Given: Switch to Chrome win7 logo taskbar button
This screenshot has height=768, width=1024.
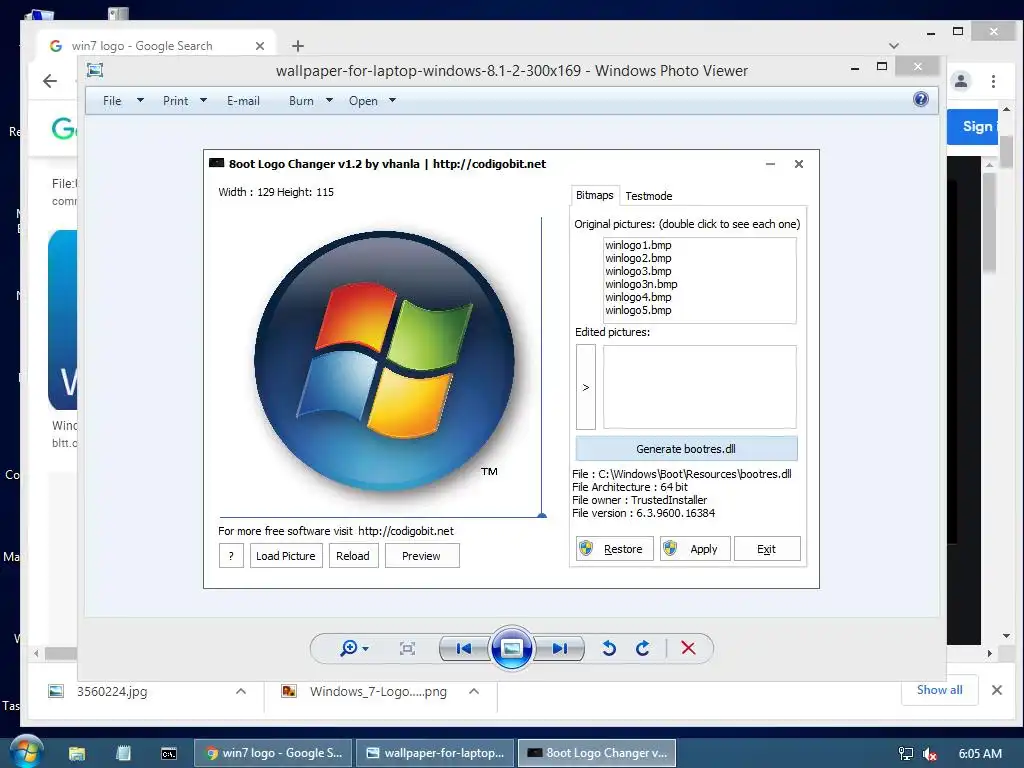Looking at the screenshot, I should (x=273, y=753).
